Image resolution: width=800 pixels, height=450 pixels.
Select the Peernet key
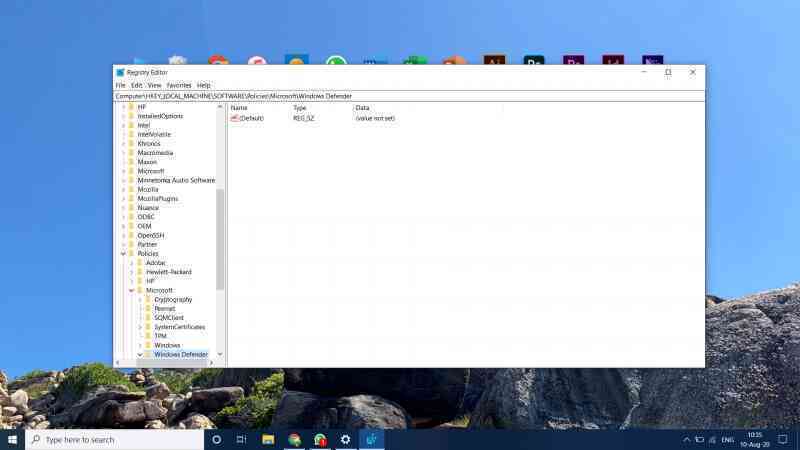164,309
